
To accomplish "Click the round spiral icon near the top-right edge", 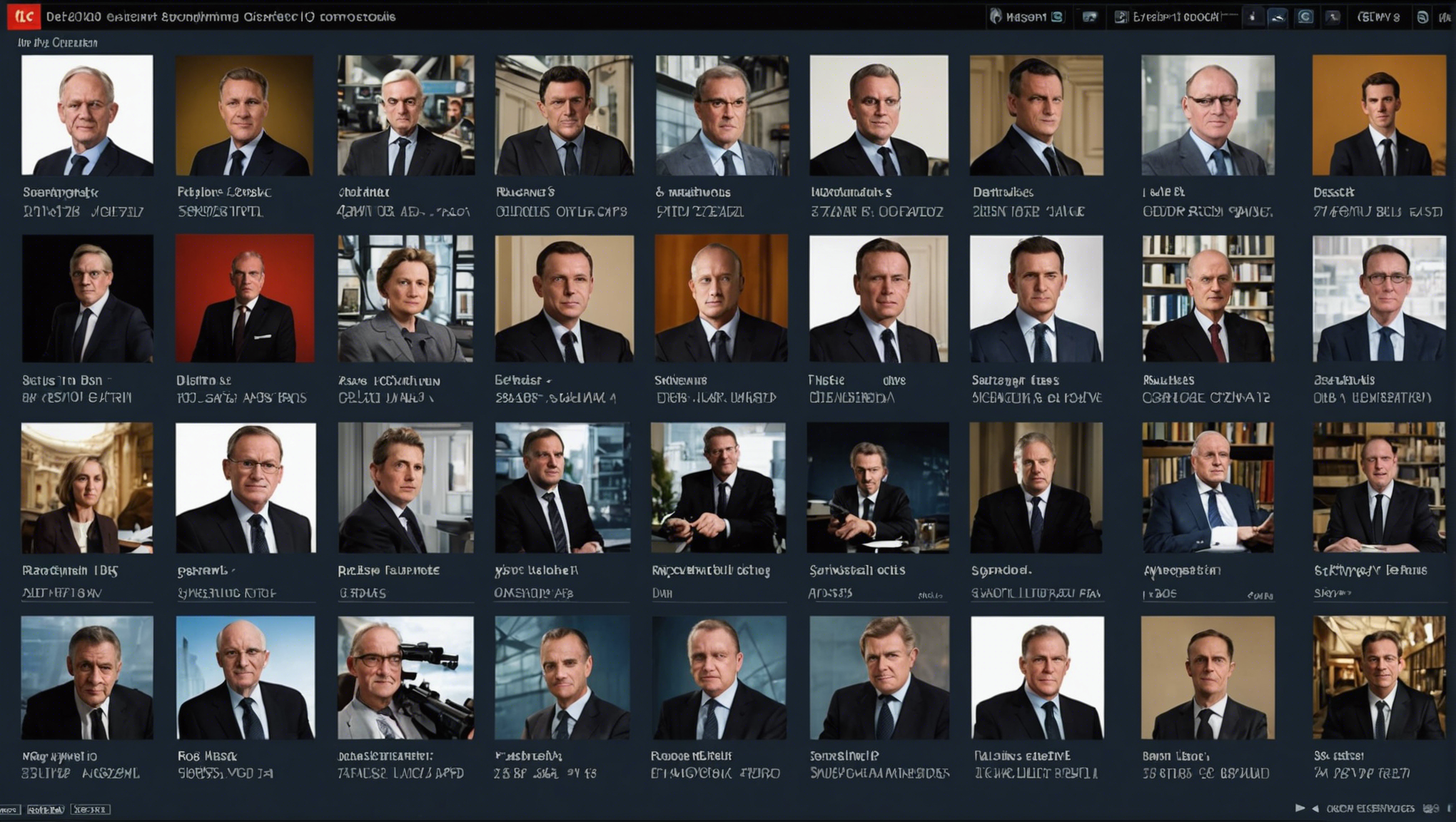I will pos(1422,17).
